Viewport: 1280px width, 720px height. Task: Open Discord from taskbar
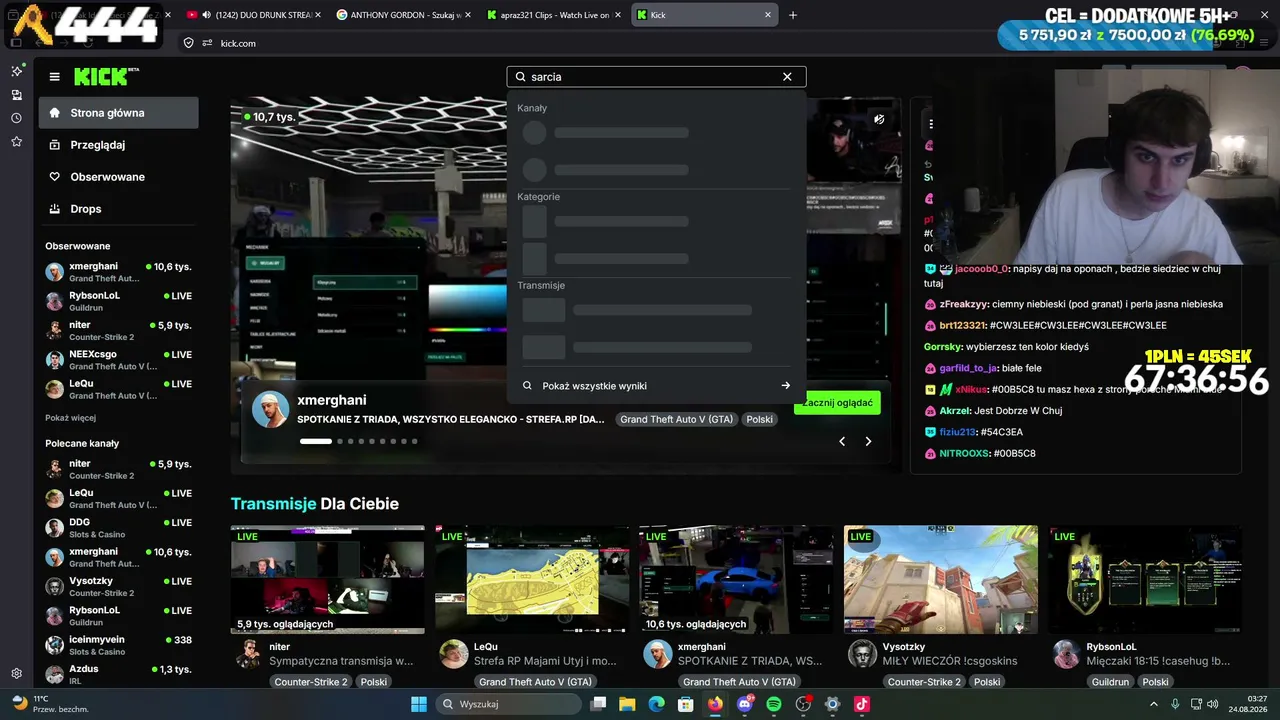click(745, 704)
